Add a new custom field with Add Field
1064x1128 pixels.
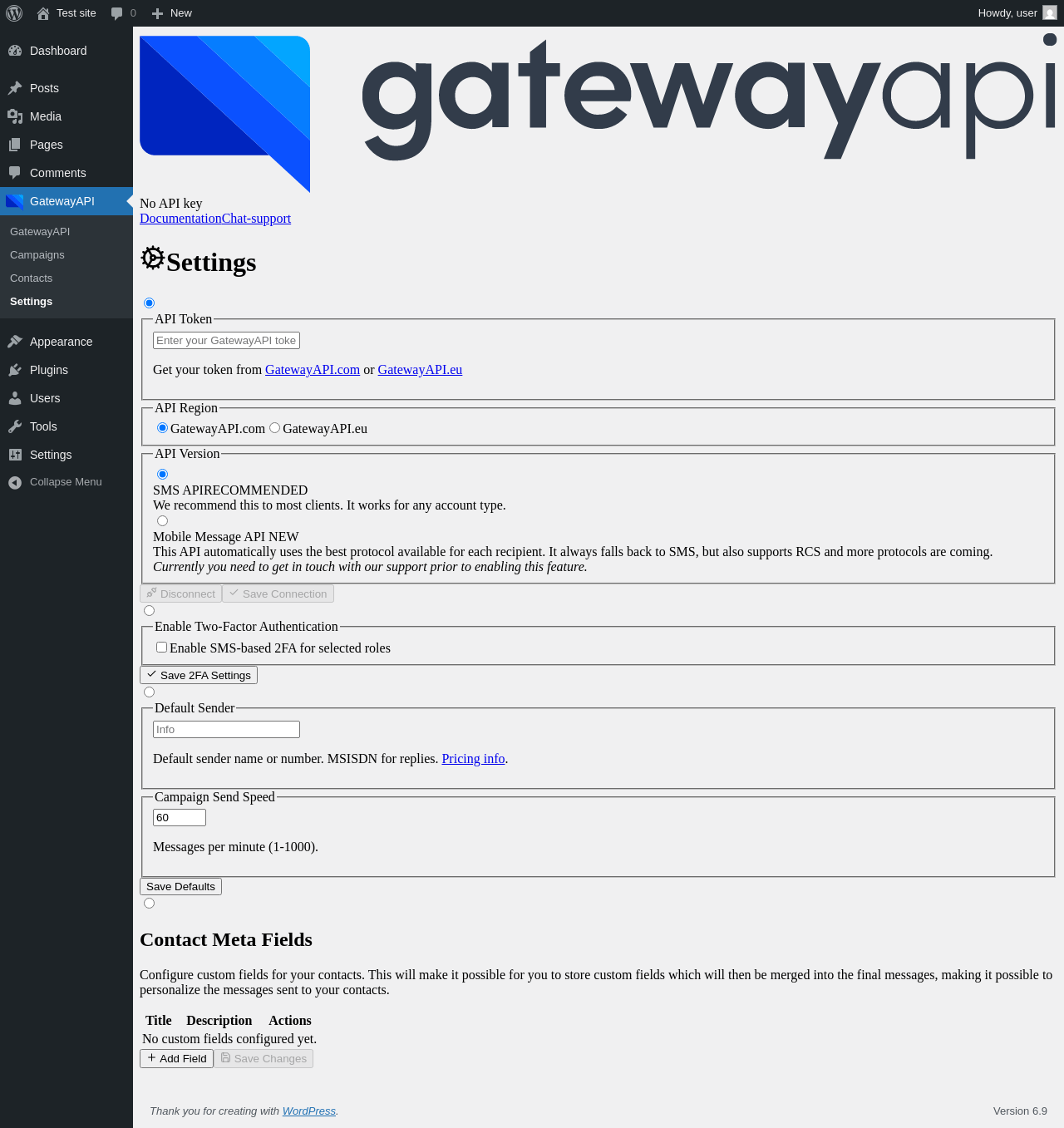tap(176, 1058)
